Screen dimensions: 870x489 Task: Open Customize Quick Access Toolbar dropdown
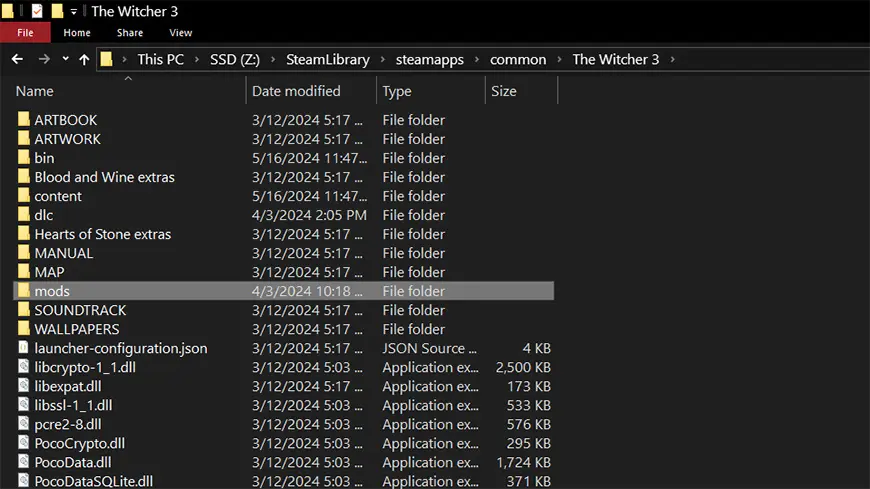pyautogui.click(x=74, y=11)
